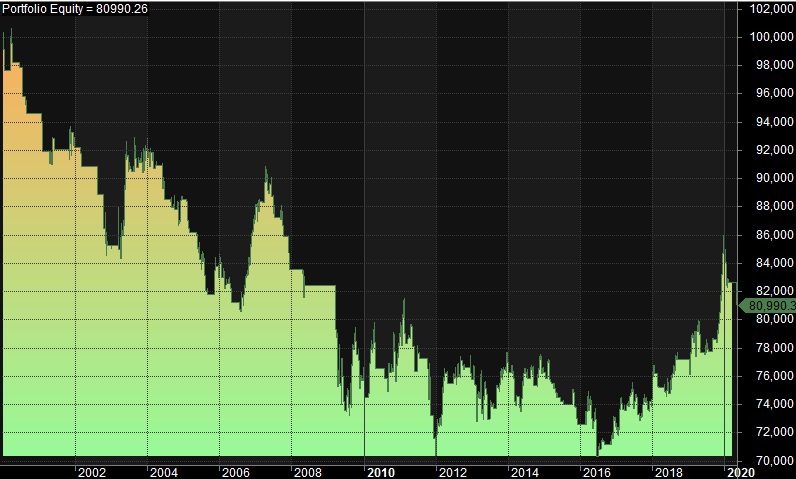796x479 pixels.
Task: Click the green 80,990.3 current value marker
Action: tap(768, 306)
